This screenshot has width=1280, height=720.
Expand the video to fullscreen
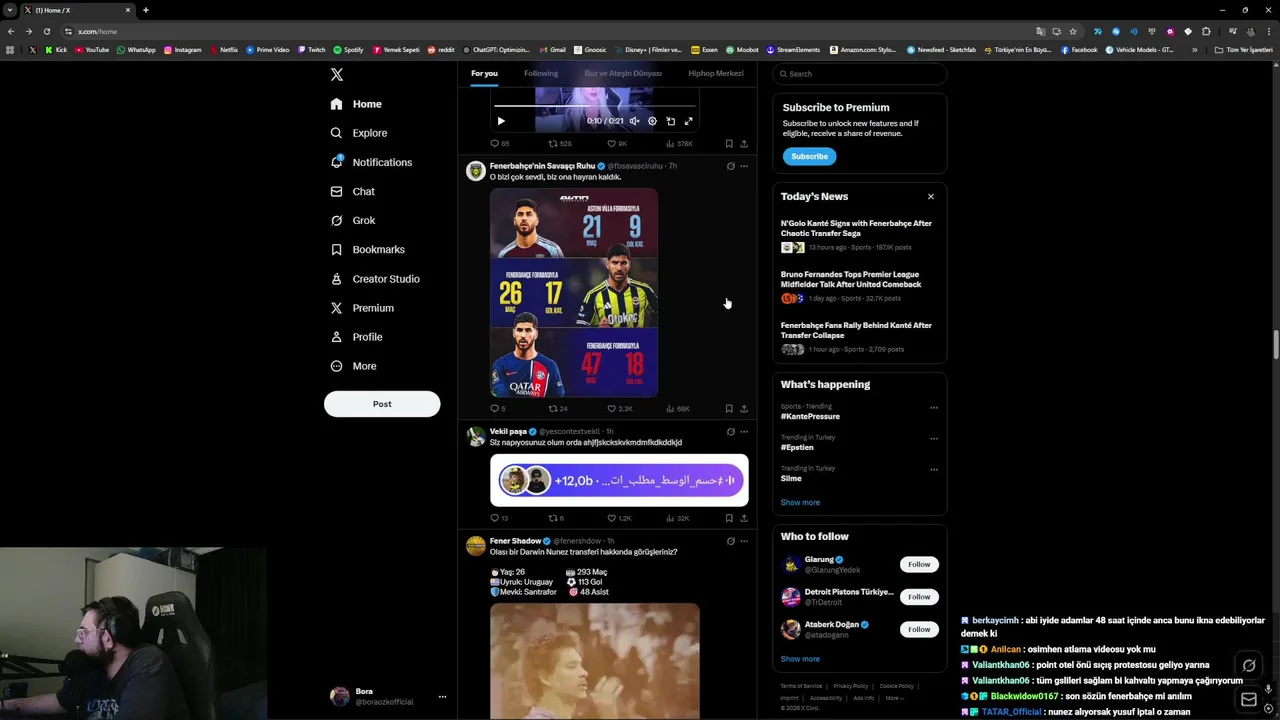(688, 121)
